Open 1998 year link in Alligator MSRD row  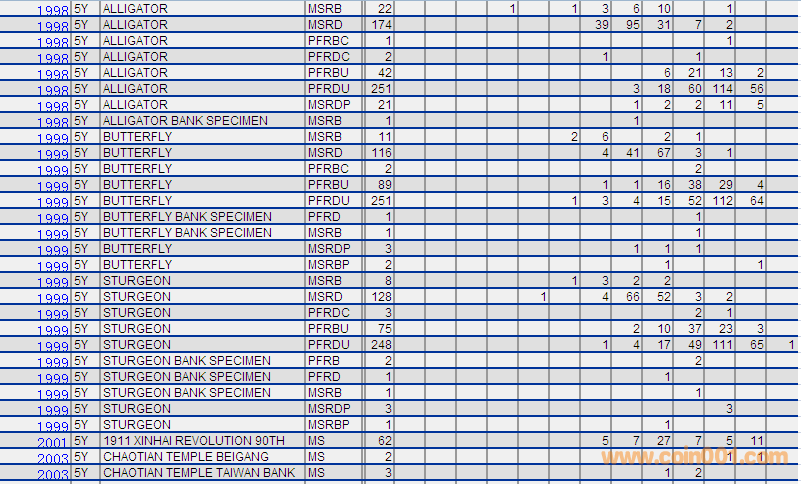click(x=53, y=27)
